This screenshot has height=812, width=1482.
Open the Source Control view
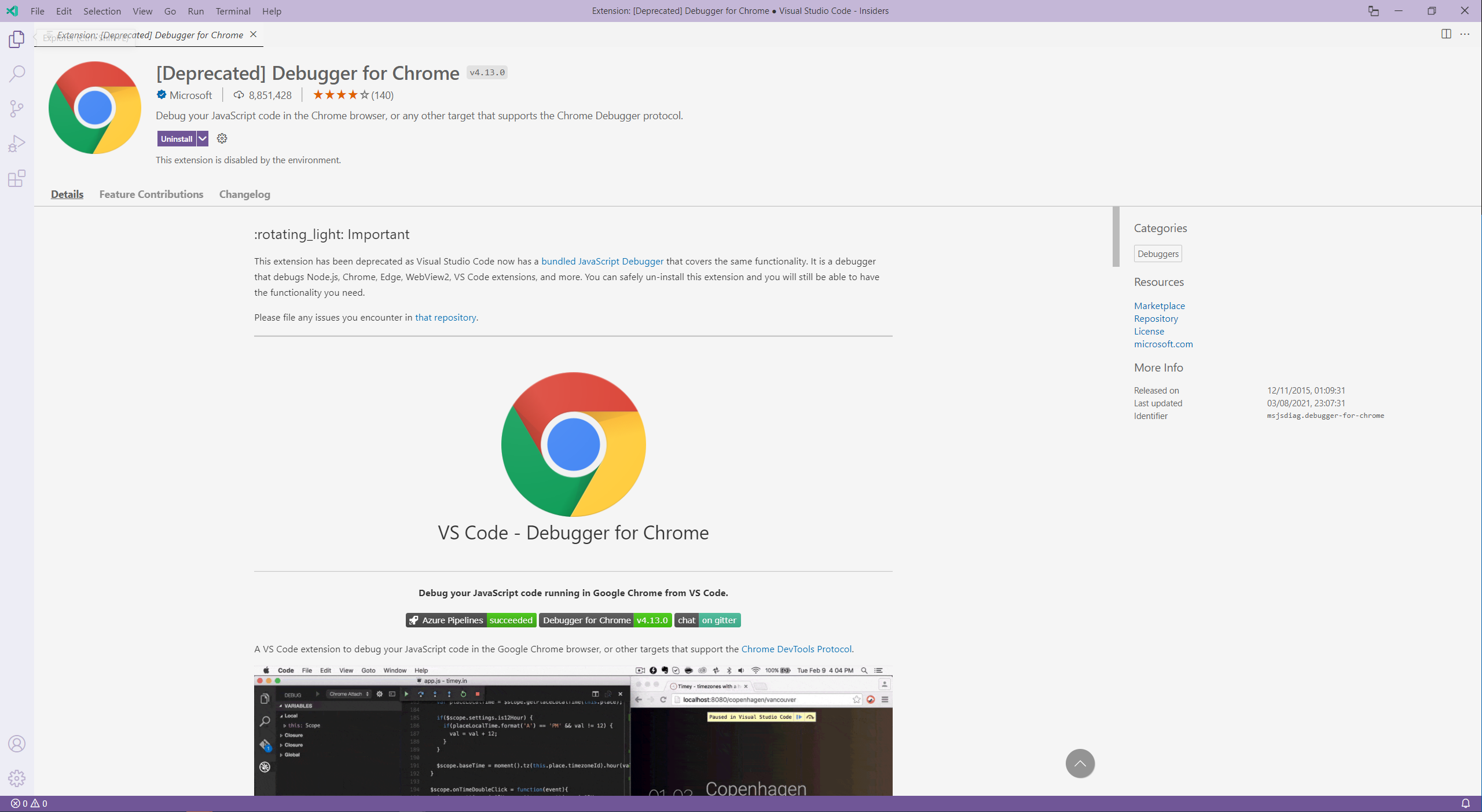(17, 108)
